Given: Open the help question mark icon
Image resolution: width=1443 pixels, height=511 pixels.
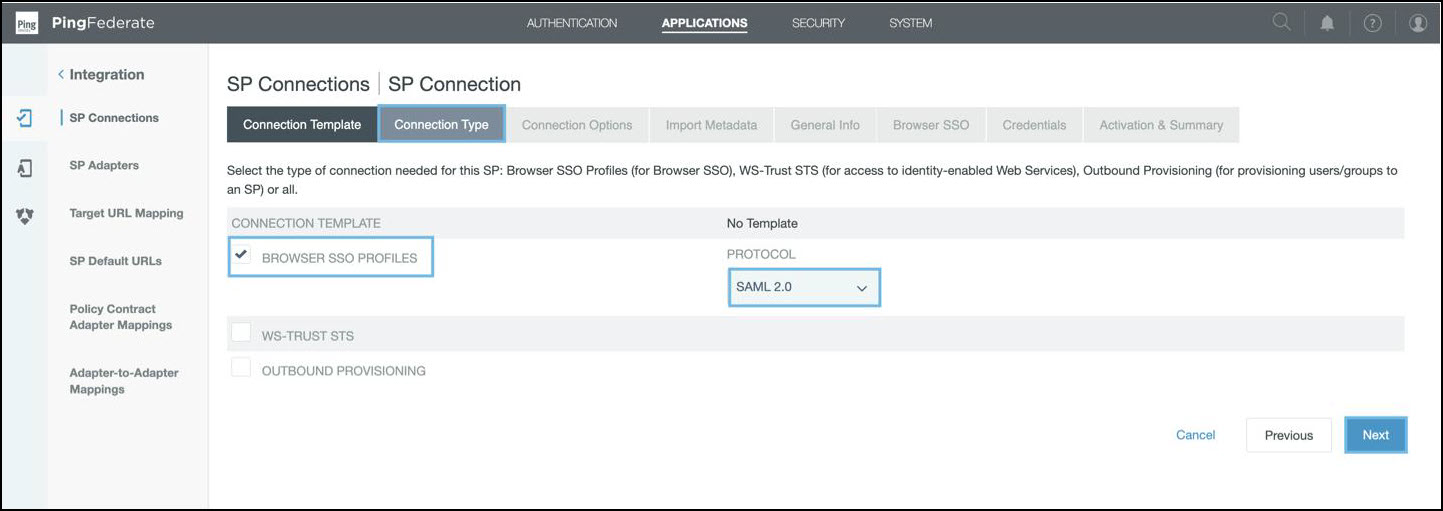Looking at the screenshot, I should click(x=1372, y=23).
